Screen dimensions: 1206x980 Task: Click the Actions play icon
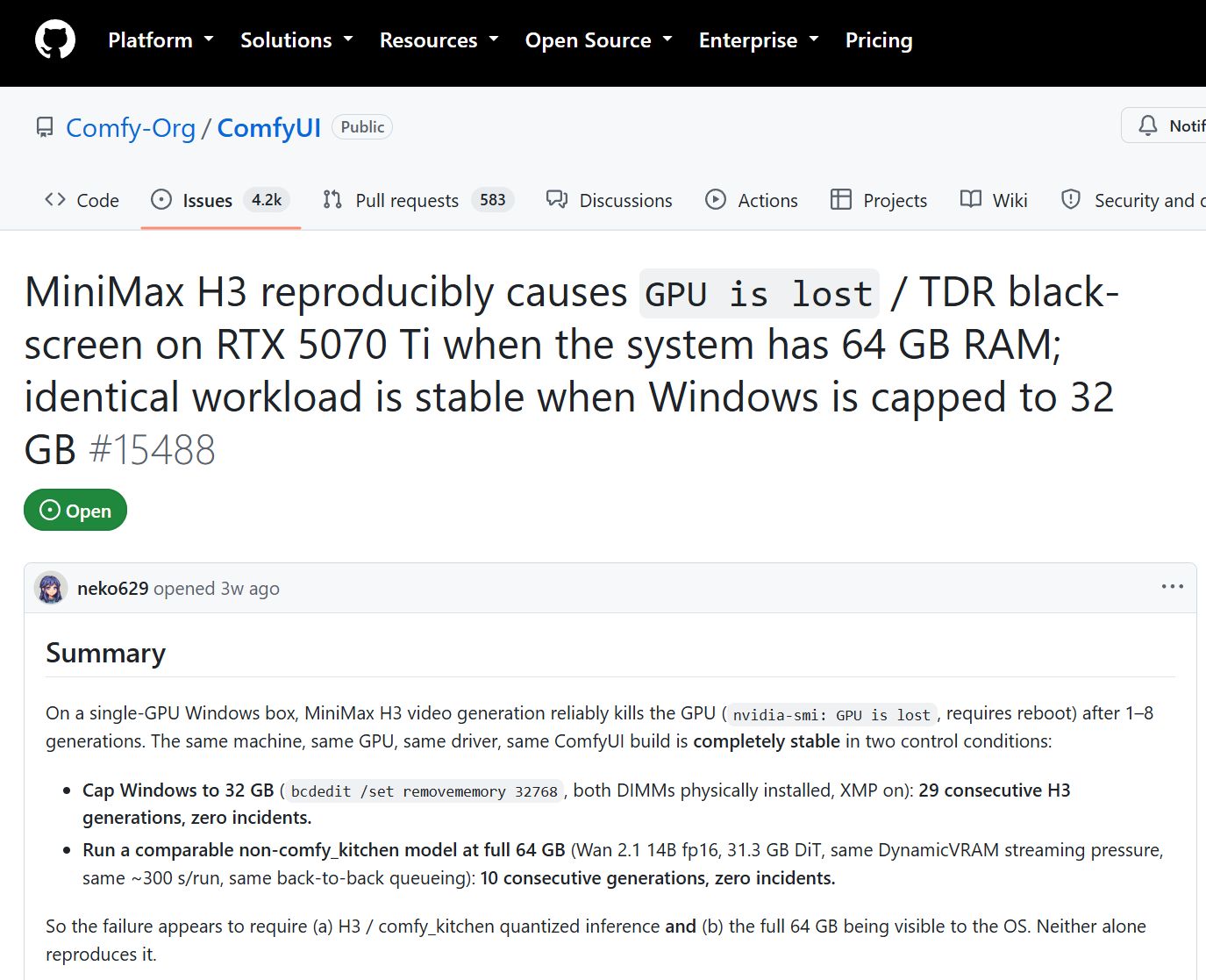click(716, 200)
